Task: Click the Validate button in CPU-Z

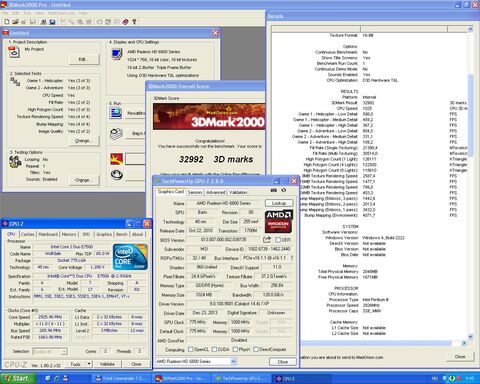Action: (x=107, y=364)
